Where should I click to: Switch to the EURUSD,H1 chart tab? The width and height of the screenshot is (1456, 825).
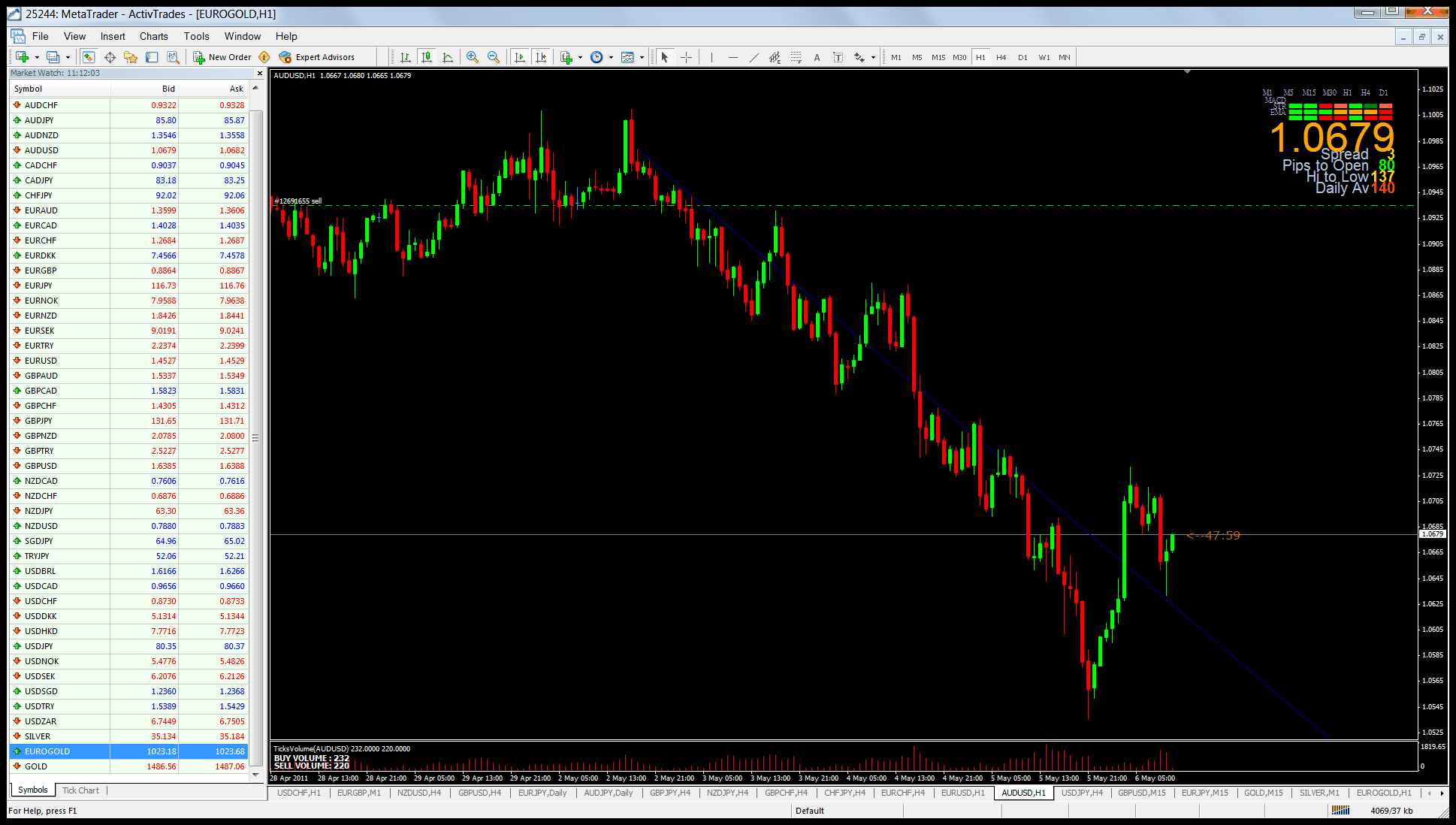pos(962,793)
